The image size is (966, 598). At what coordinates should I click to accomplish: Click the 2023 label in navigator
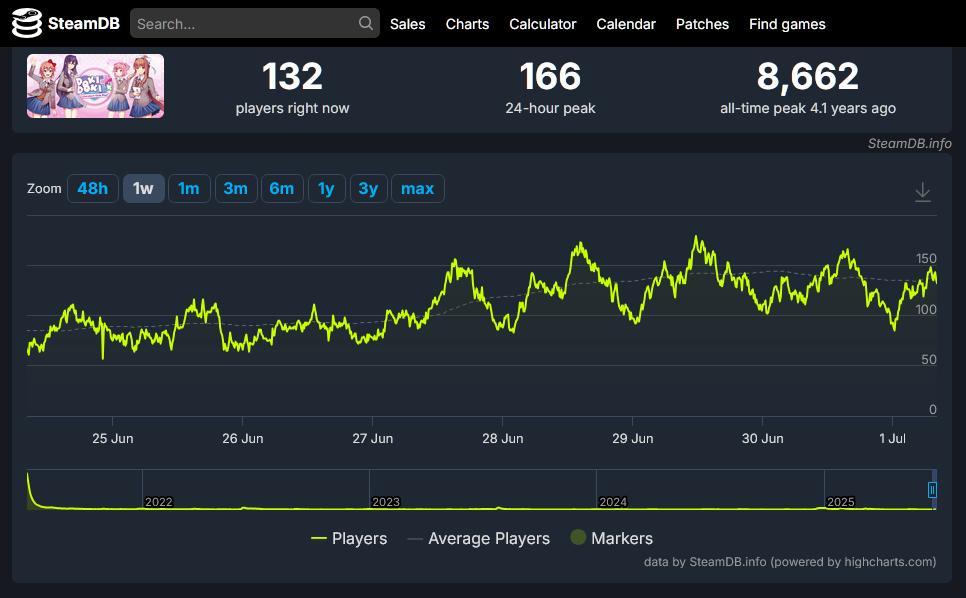tap(386, 502)
